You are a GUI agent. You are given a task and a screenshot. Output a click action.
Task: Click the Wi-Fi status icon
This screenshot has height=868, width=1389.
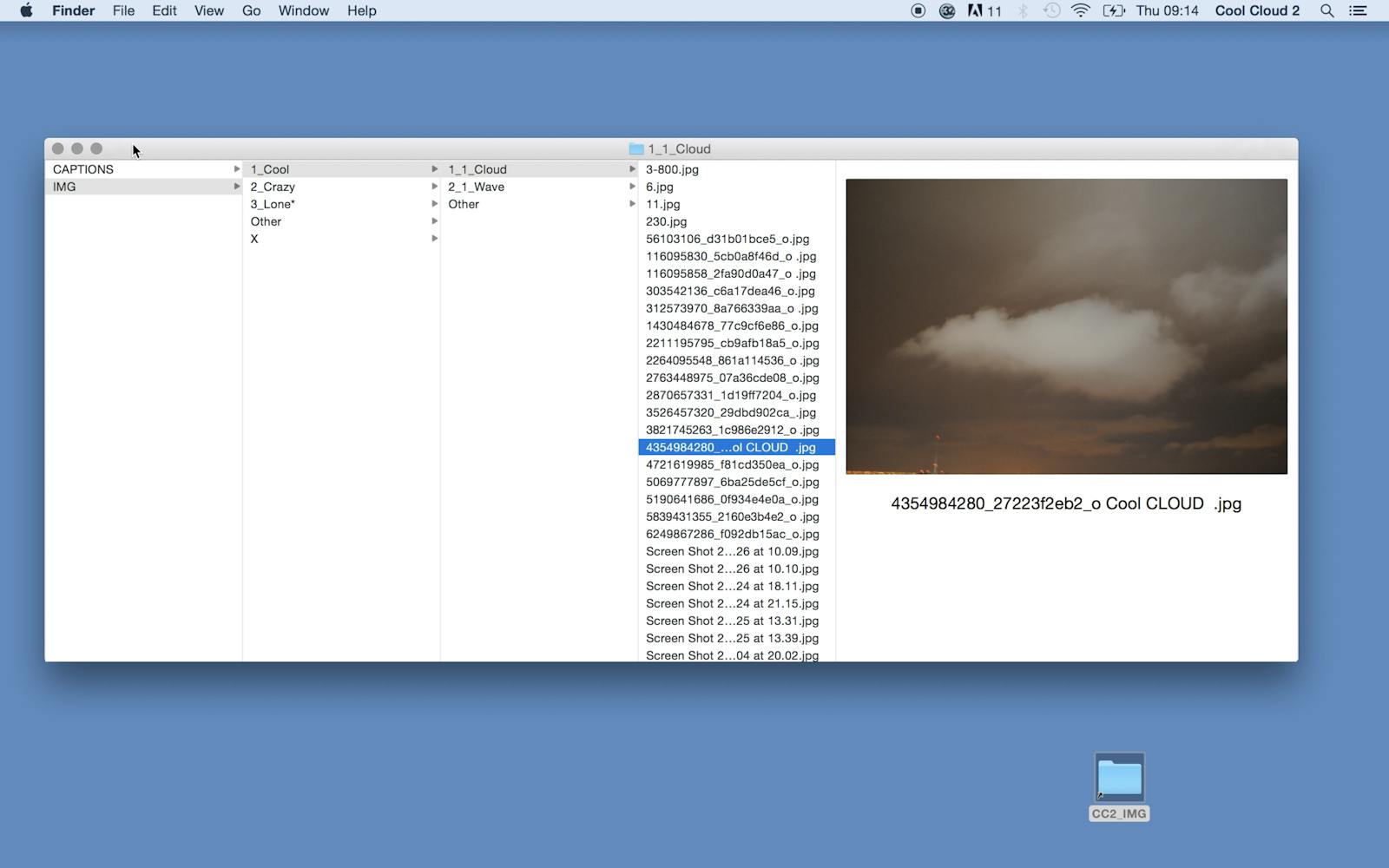[x=1081, y=10]
